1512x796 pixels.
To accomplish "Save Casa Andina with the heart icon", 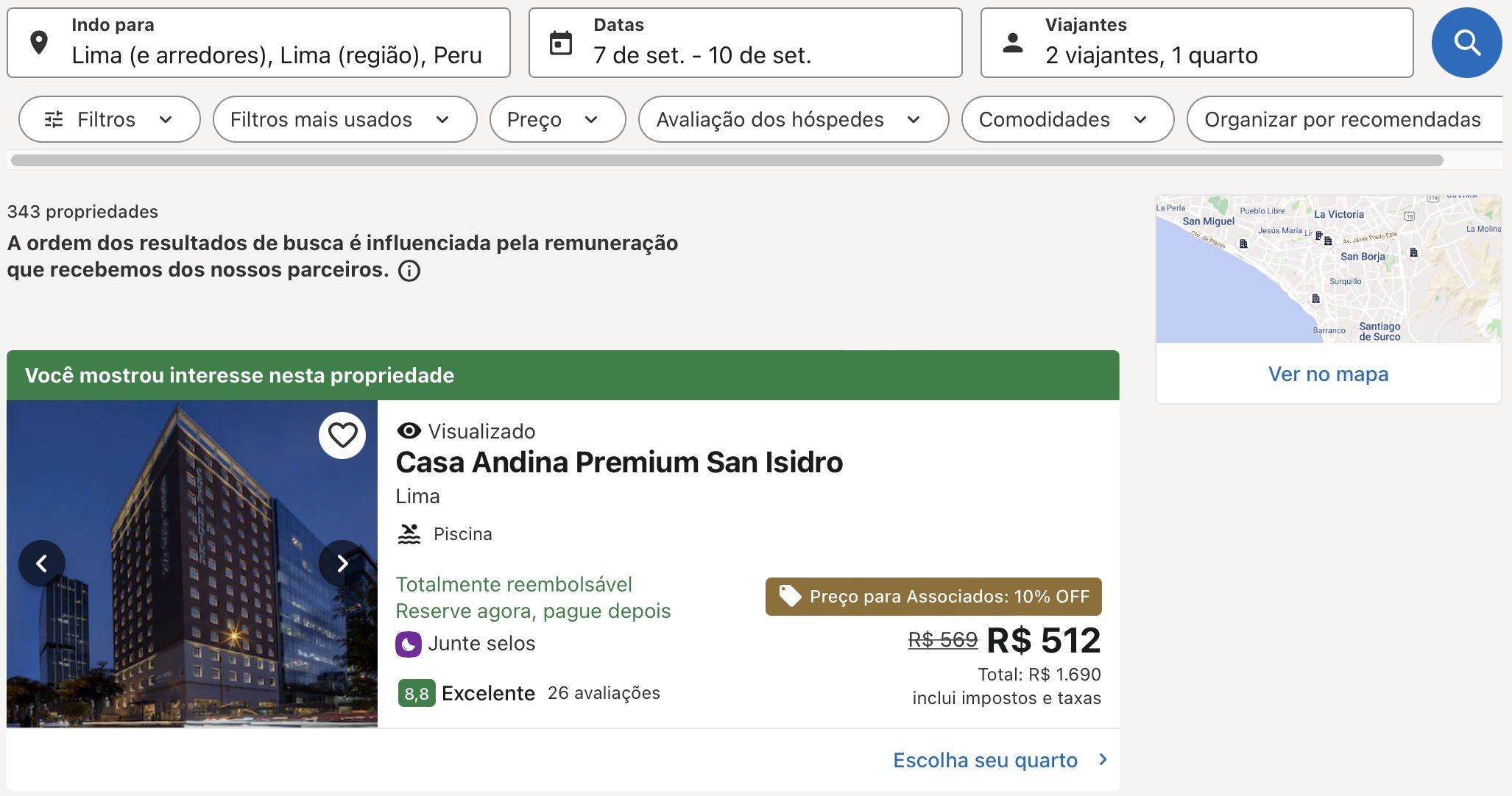I will tap(342, 436).
